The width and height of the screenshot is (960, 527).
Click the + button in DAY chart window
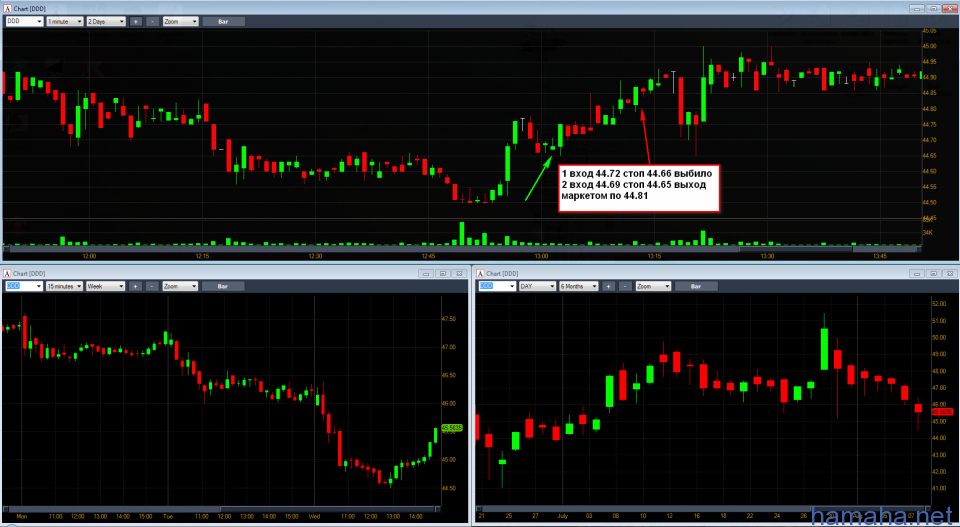(608, 286)
